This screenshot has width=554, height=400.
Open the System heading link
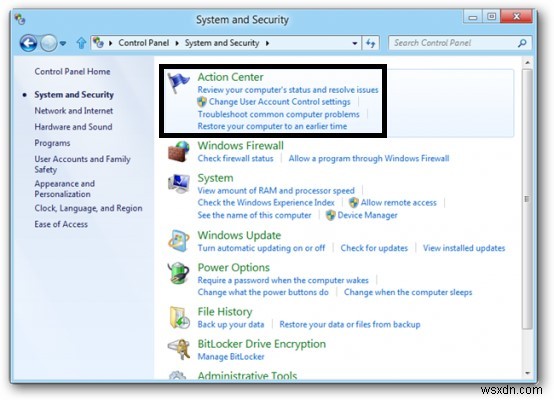click(x=215, y=178)
